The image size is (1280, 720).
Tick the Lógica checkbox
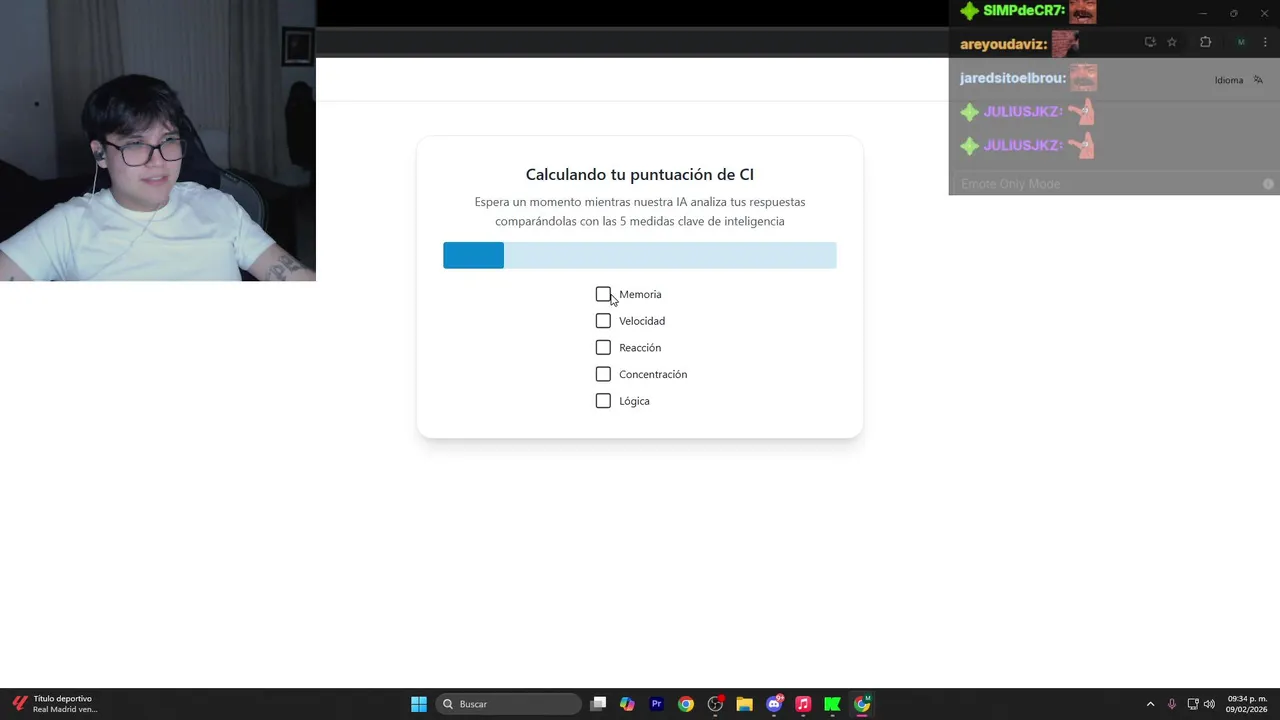pyautogui.click(x=603, y=401)
